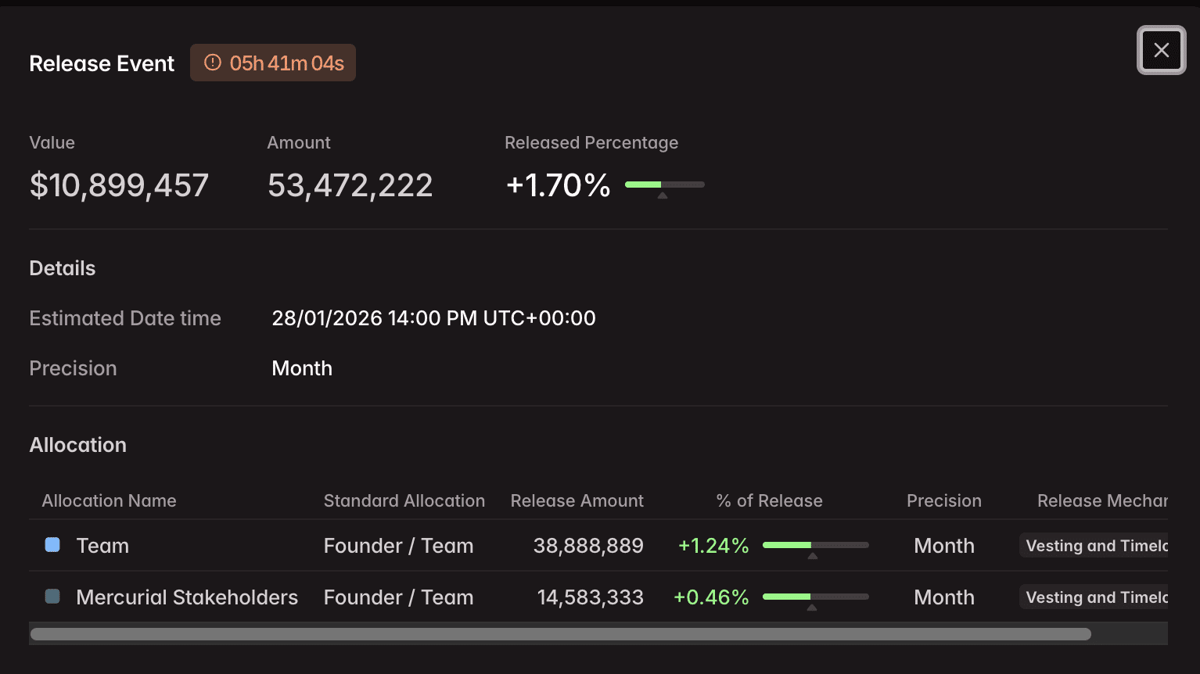Click the Precision column header in the table
Screen dimensions: 1200x674
coord(944,501)
